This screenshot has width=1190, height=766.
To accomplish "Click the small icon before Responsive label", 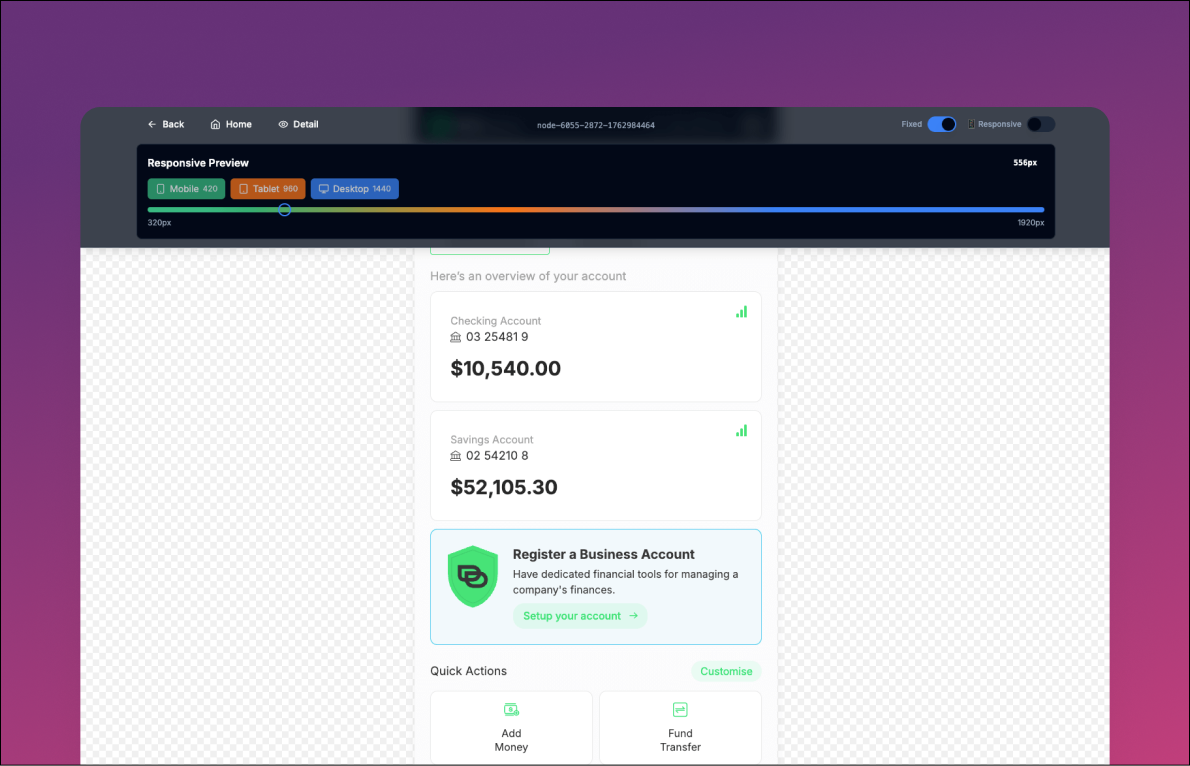I will pos(971,125).
